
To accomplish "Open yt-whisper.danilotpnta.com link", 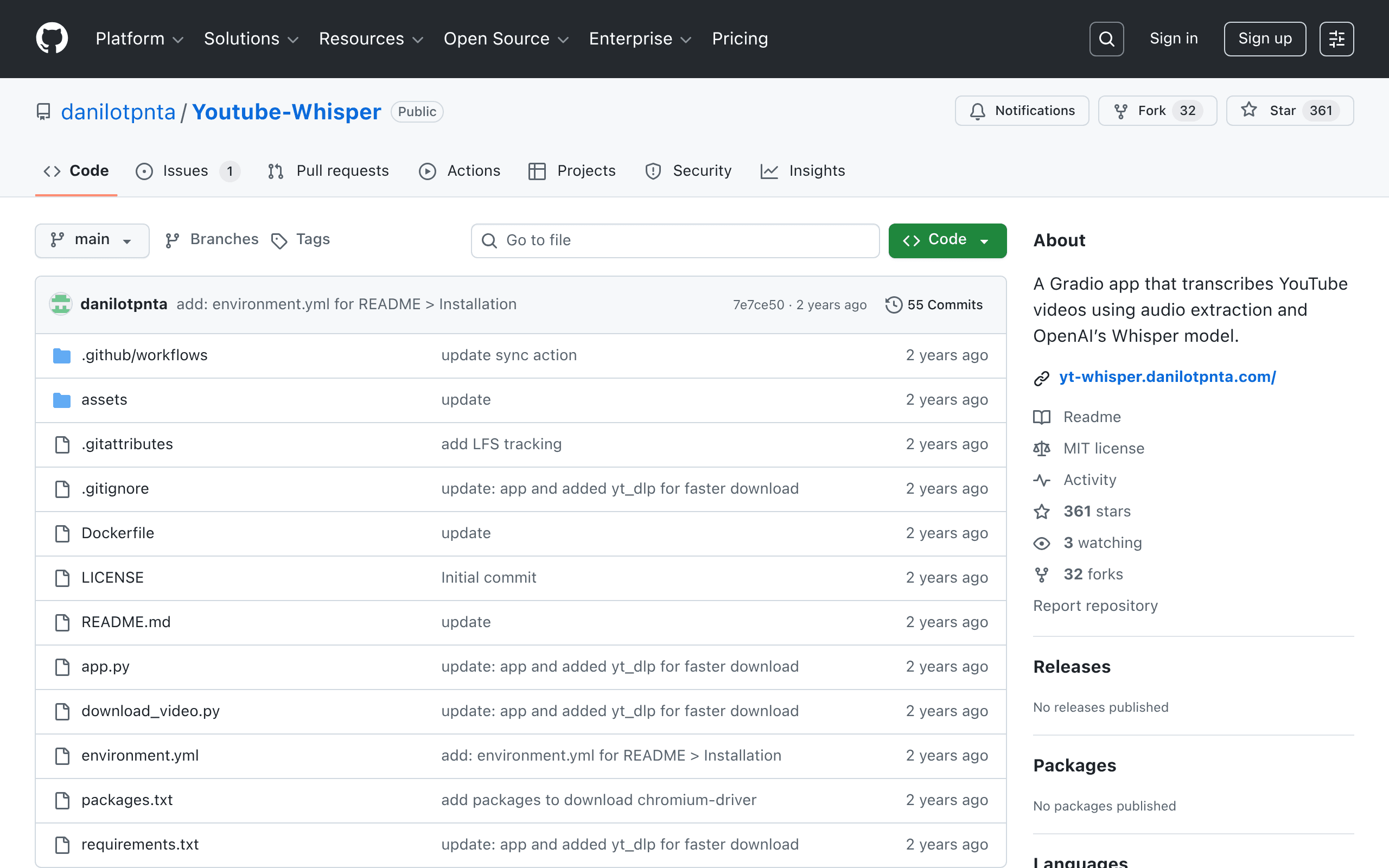I will (1167, 376).
